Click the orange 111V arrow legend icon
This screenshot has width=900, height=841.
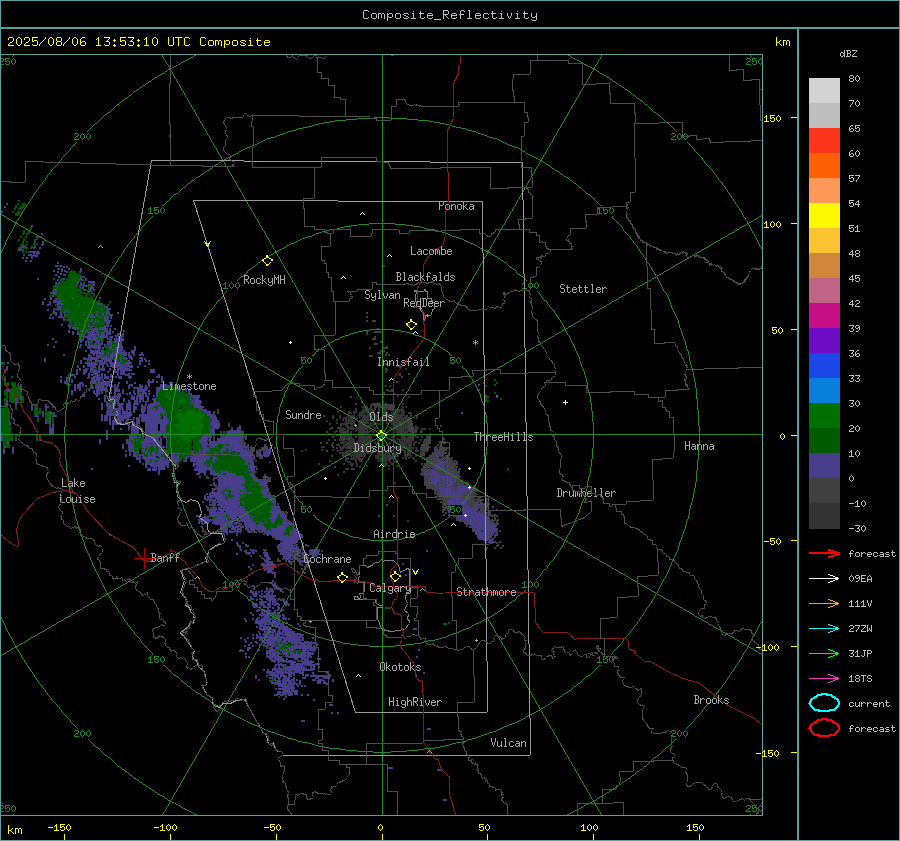click(x=824, y=603)
